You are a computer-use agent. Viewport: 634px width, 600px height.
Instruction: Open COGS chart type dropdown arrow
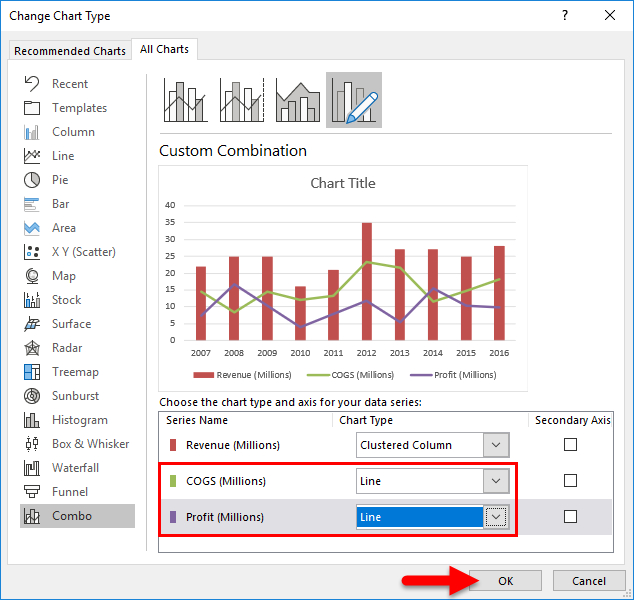496,481
